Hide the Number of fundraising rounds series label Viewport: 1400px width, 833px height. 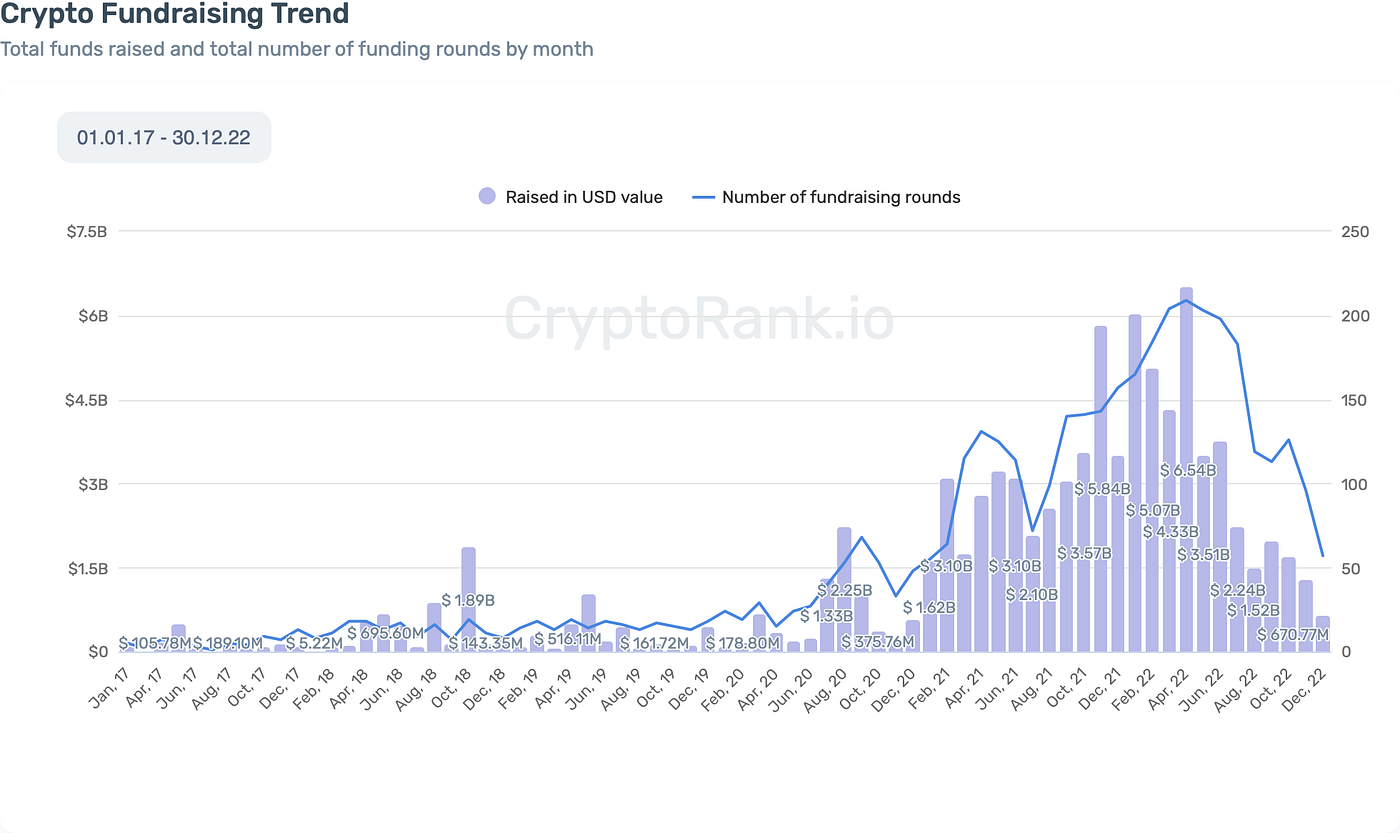click(x=841, y=197)
